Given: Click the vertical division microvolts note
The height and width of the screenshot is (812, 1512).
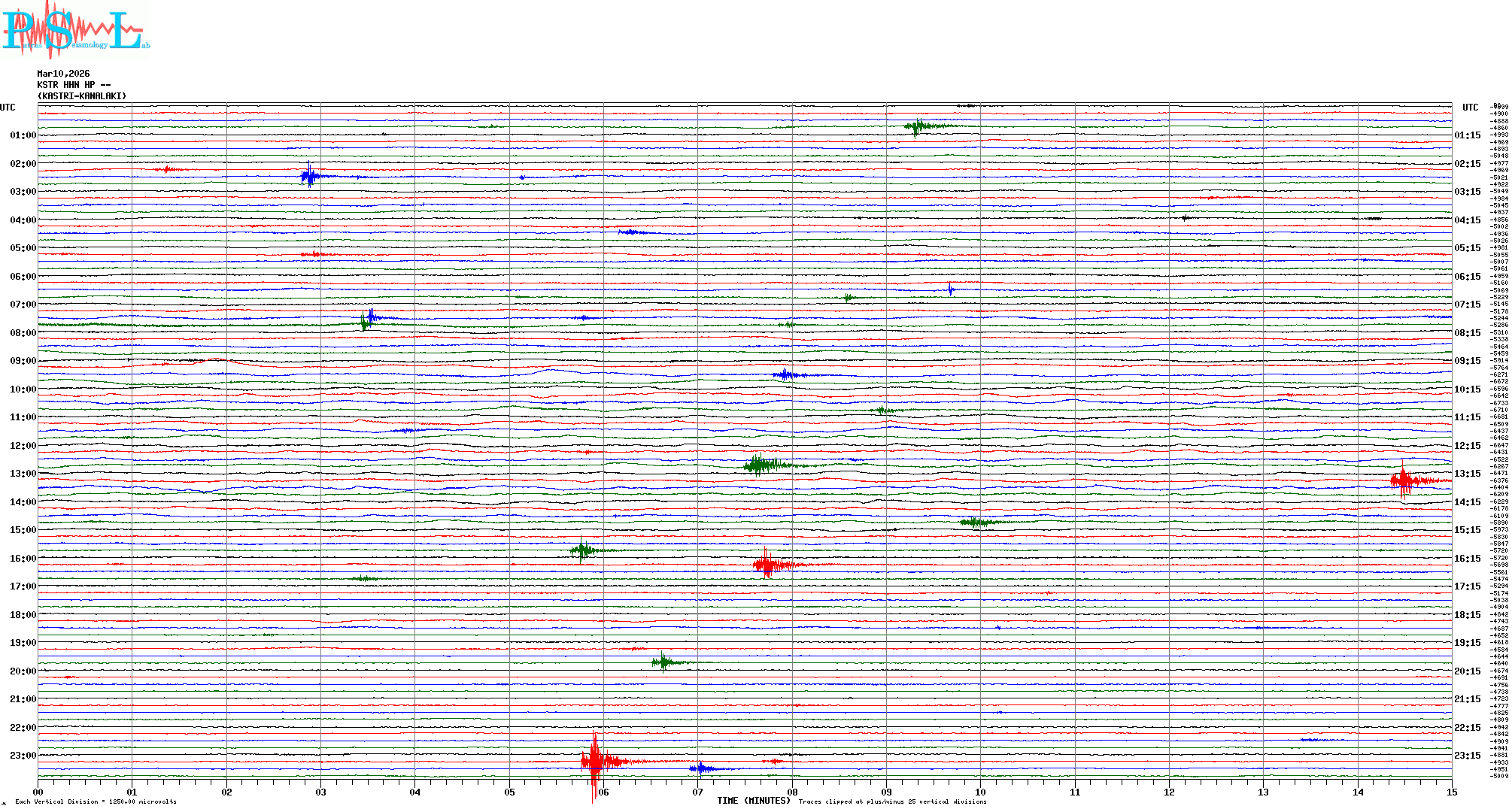Looking at the screenshot, I should [x=96, y=801].
